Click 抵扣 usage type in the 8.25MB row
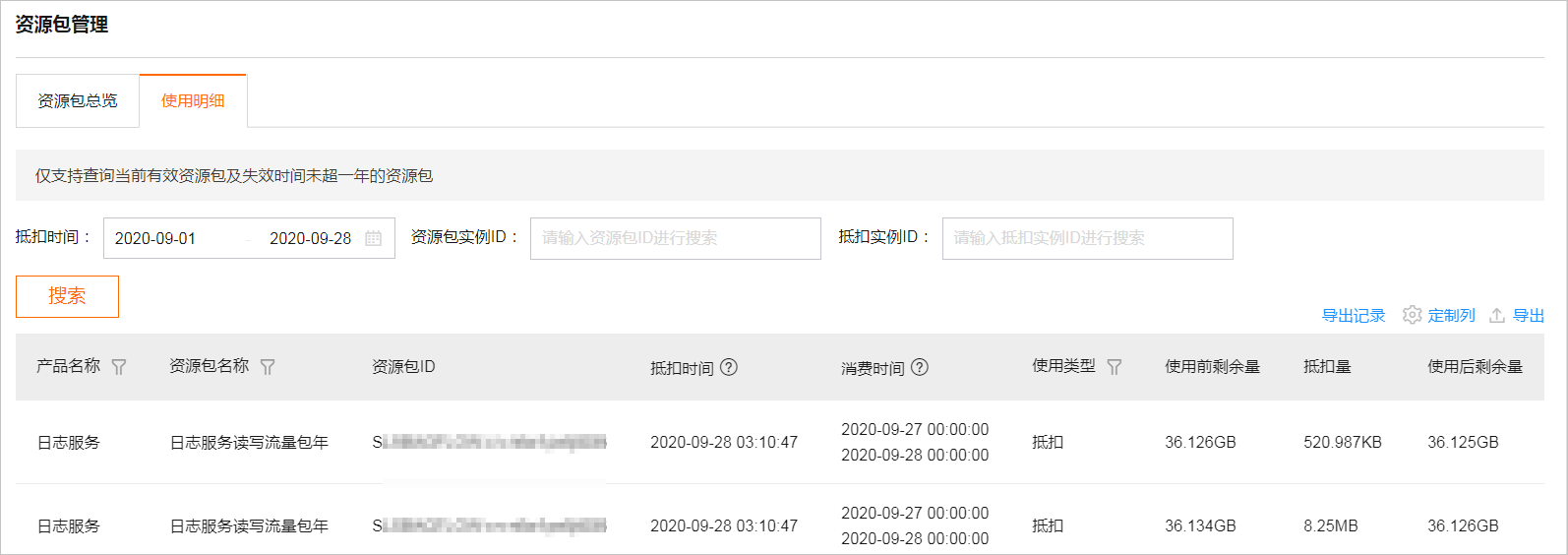The height and width of the screenshot is (555, 1568). [x=1048, y=526]
